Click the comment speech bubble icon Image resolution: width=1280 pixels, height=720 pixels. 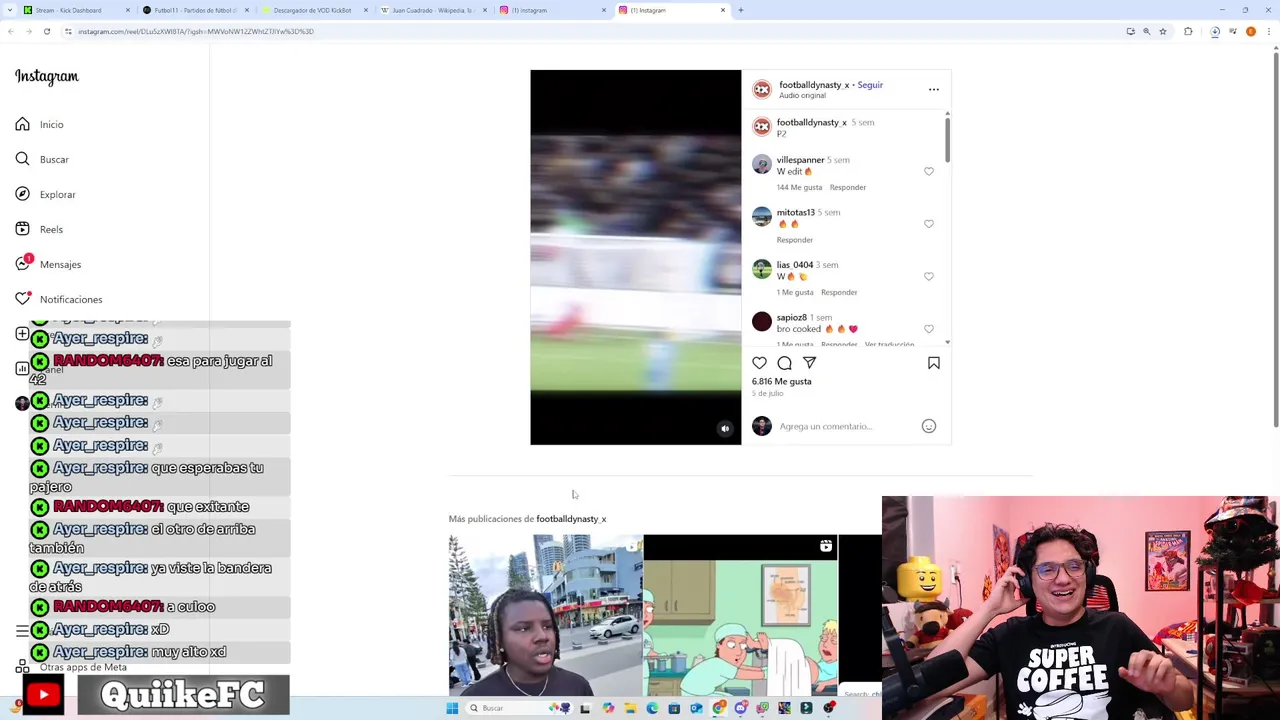coord(784,363)
